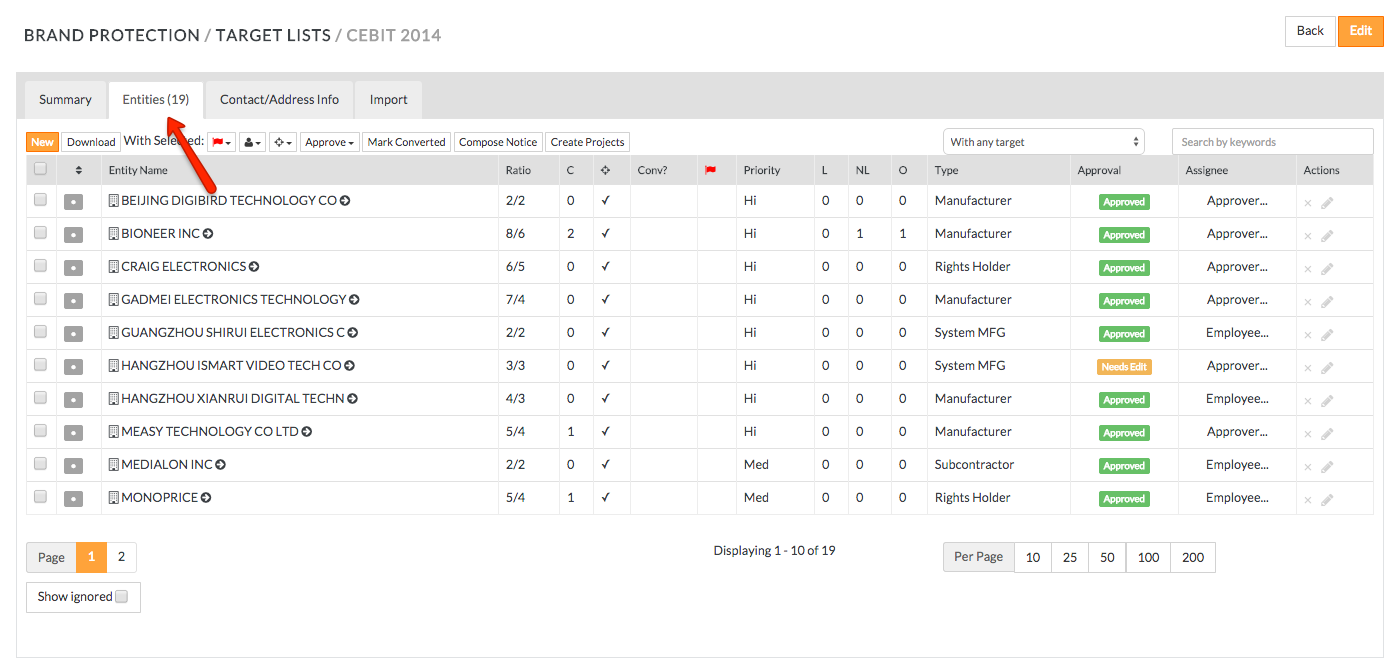Viewport: 1399px width, 658px height.
Task: Switch to the Contact/Address Info tab
Action: 279,100
